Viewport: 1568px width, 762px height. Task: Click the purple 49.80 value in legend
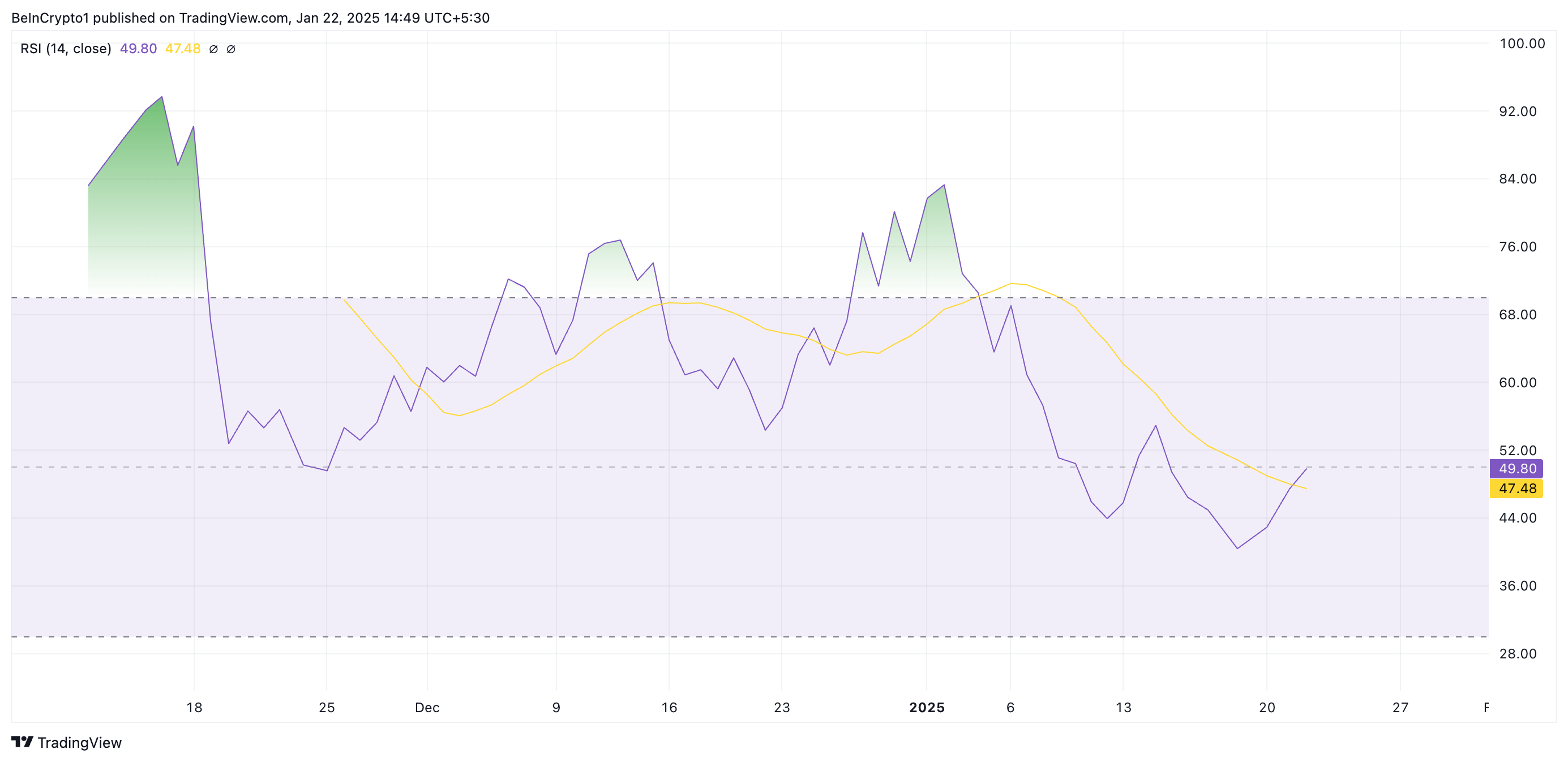click(138, 49)
